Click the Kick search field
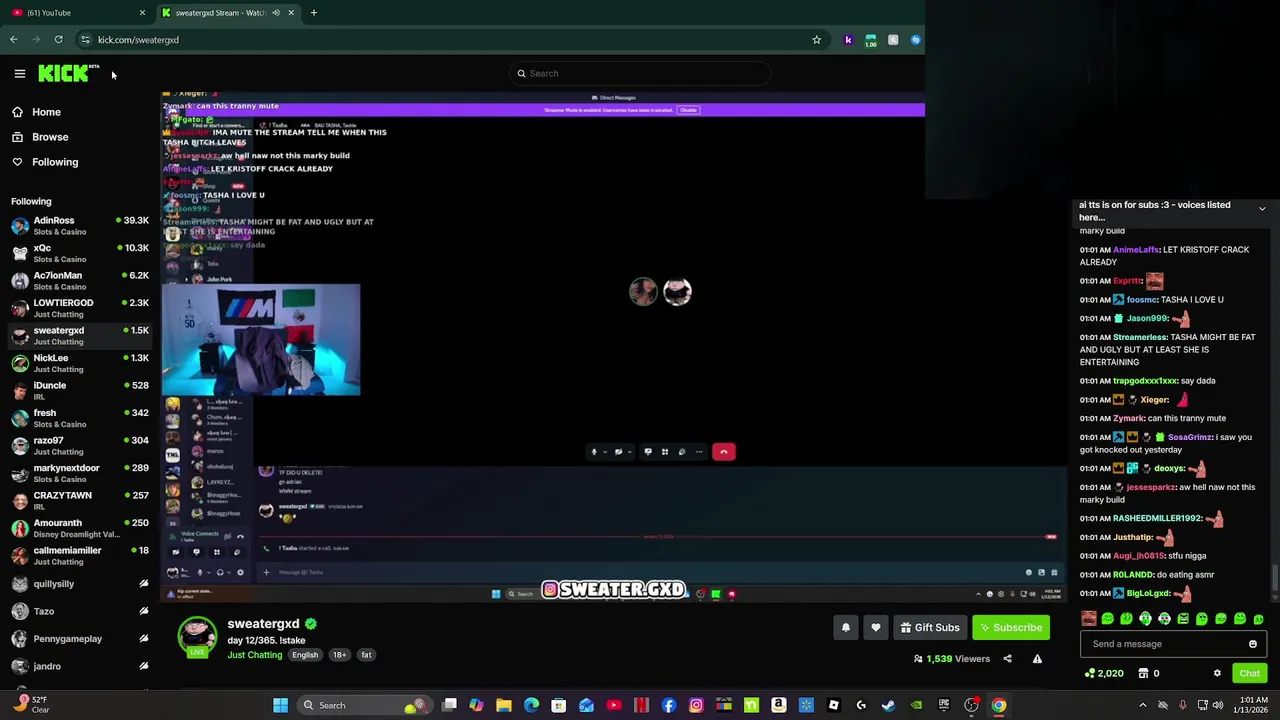 tap(640, 73)
